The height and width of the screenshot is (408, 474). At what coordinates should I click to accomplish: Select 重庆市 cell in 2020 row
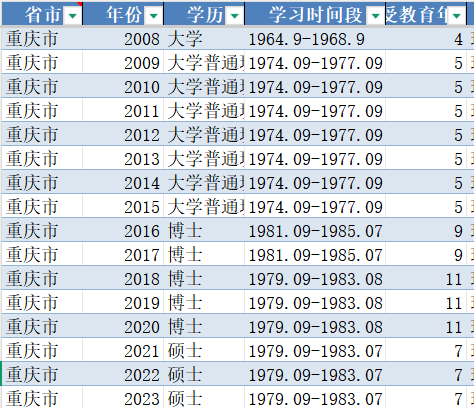pos(42,326)
